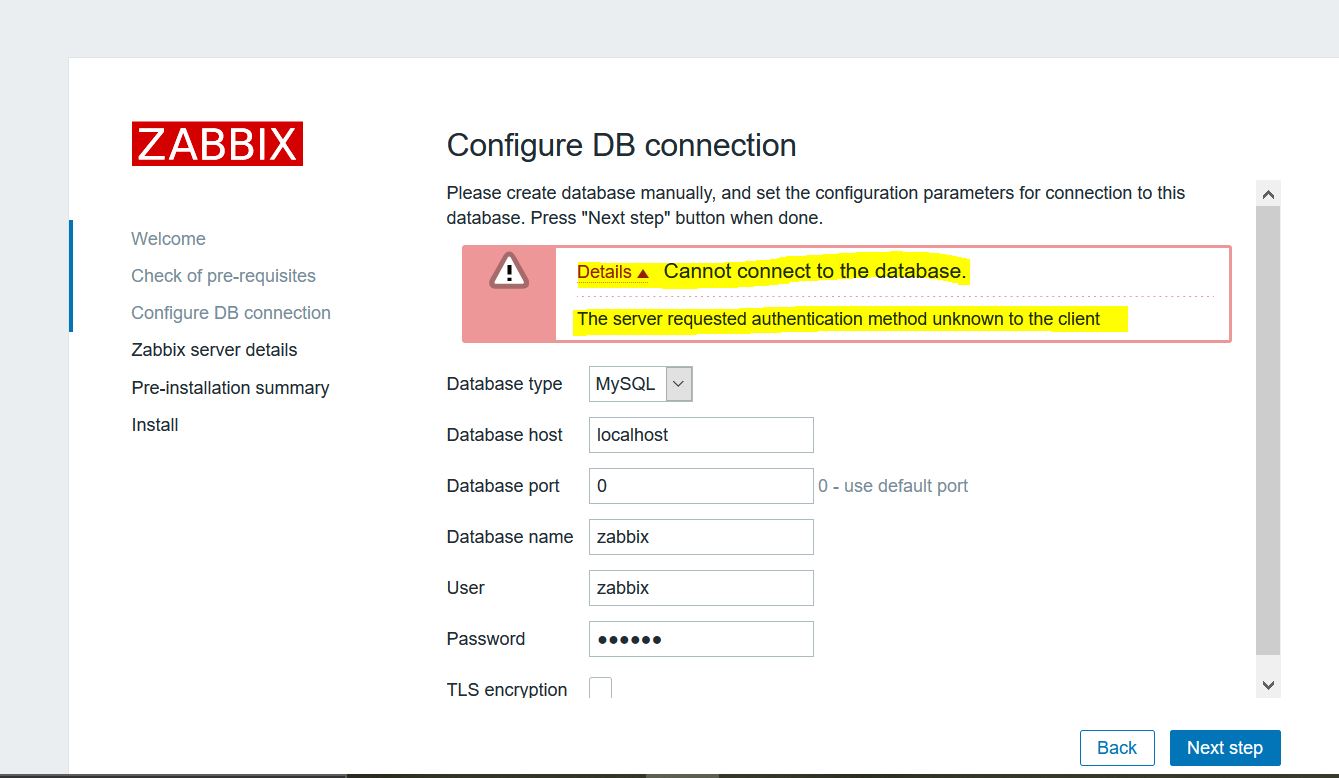
Task: Click the vertical scrollbar thumb
Action: [1268, 431]
